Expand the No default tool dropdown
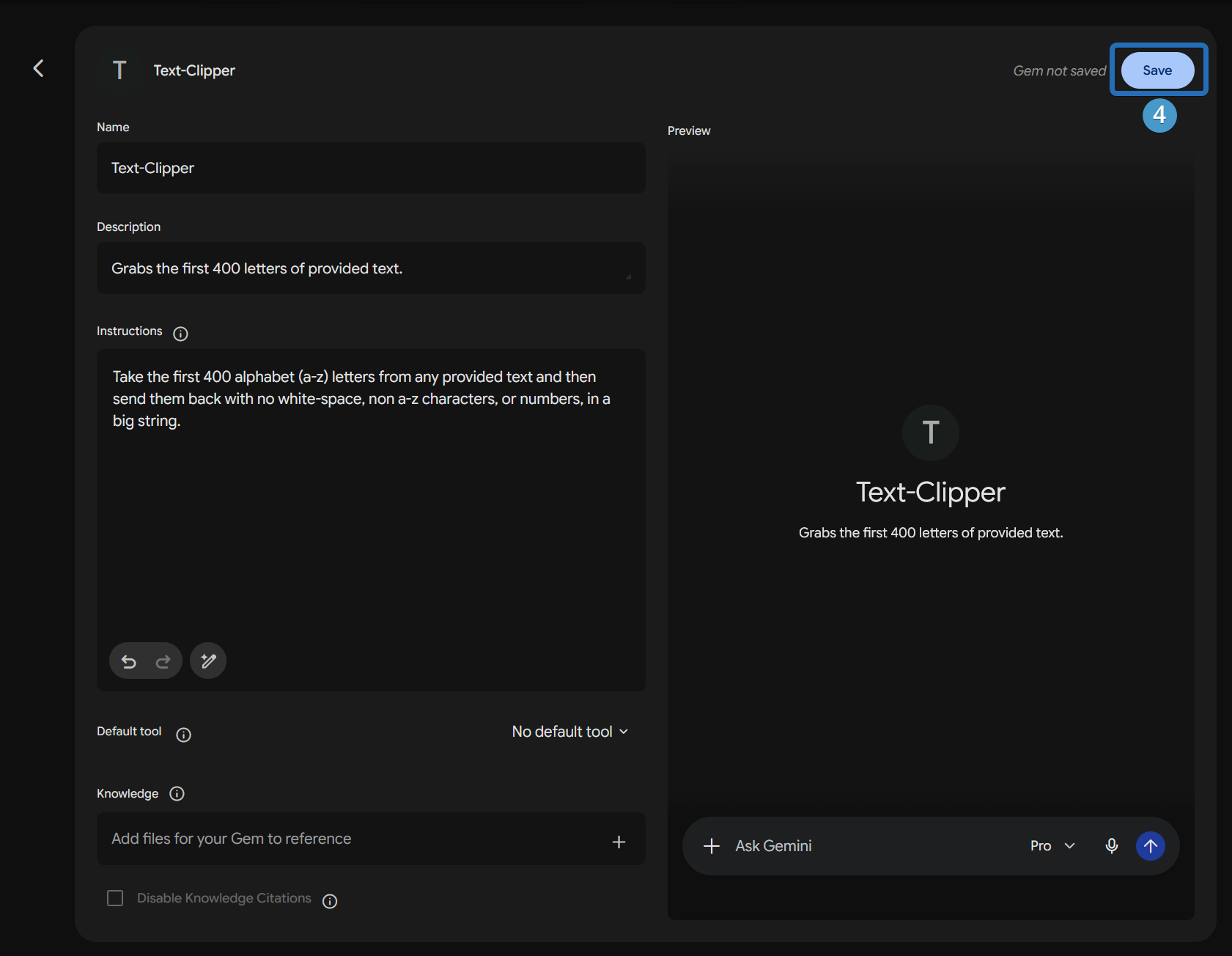The height and width of the screenshot is (956, 1232). click(569, 732)
